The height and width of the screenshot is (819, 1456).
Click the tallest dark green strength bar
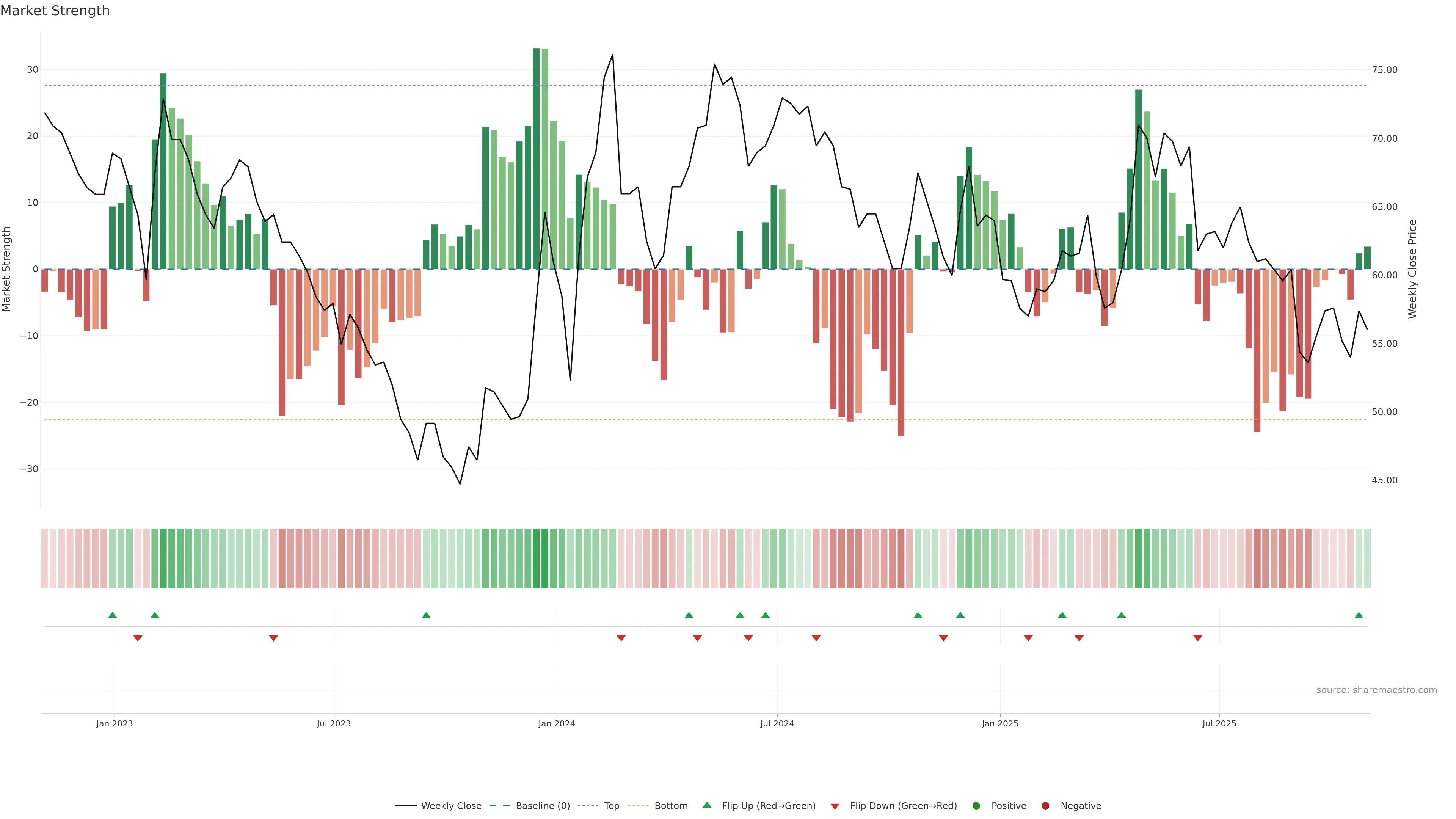[x=537, y=158]
